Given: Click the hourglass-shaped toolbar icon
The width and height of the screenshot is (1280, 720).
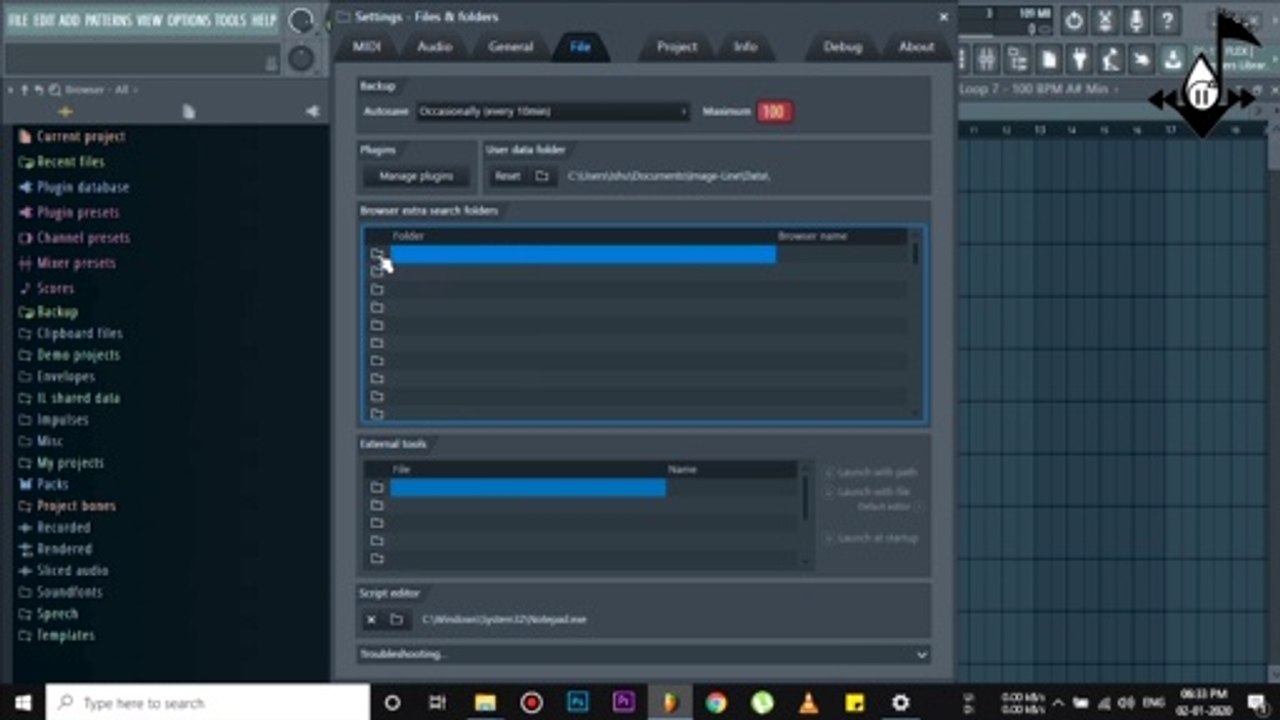Looking at the screenshot, I should [1105, 20].
